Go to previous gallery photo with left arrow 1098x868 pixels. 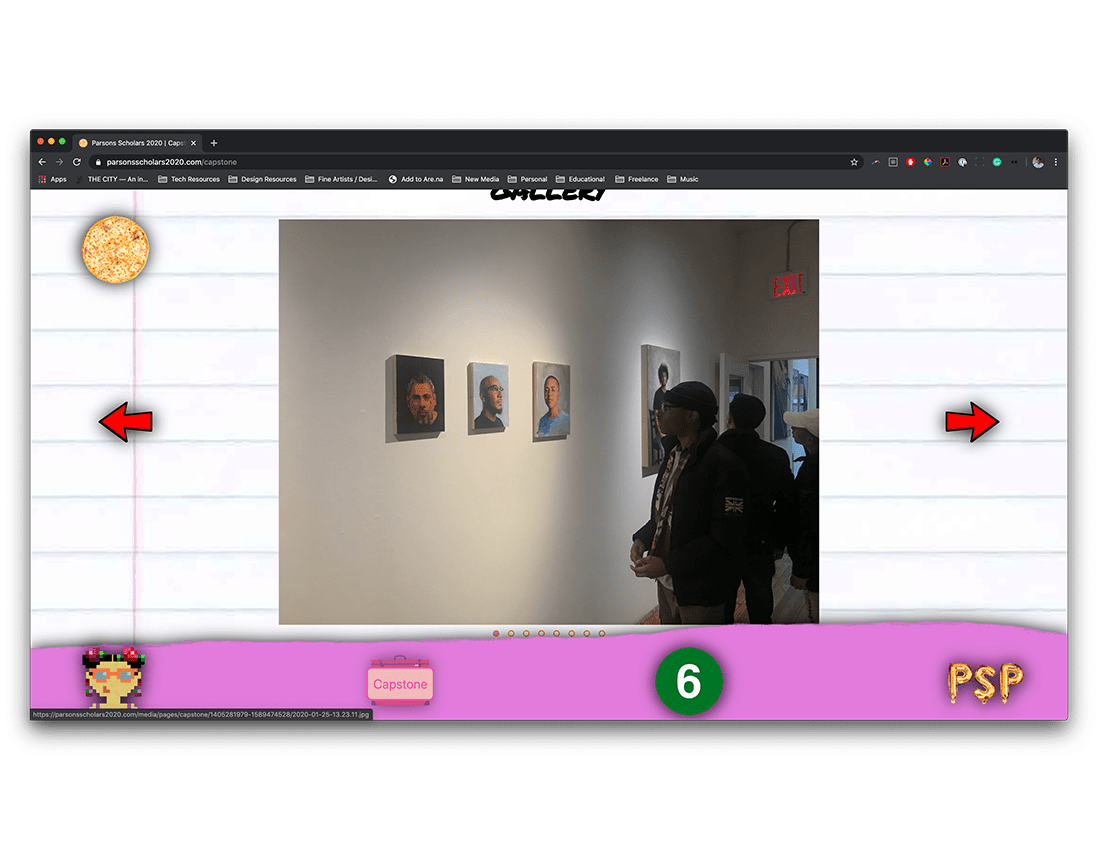tap(125, 421)
